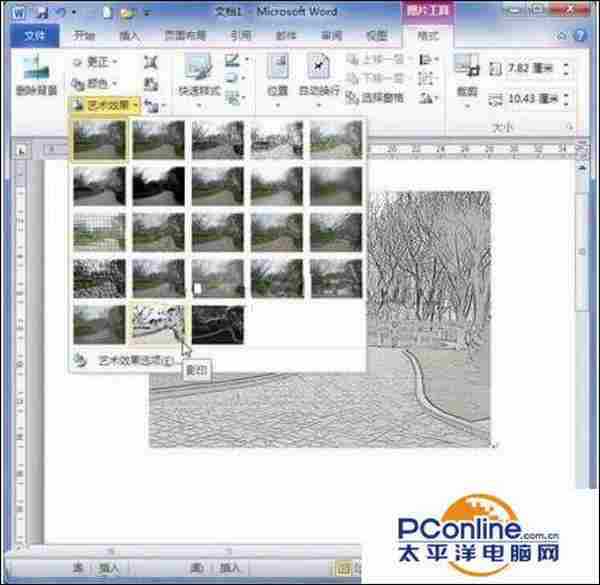Click the Rotate objects icon
This screenshot has width=600, height=585.
pos(426,98)
